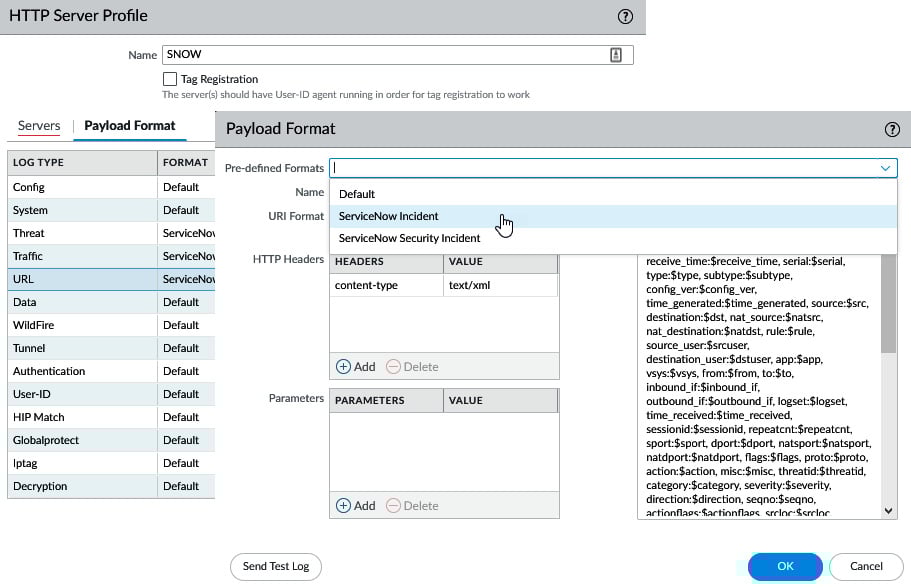Click plus icon to add HTTP header
The image size is (911, 587).
343,367
